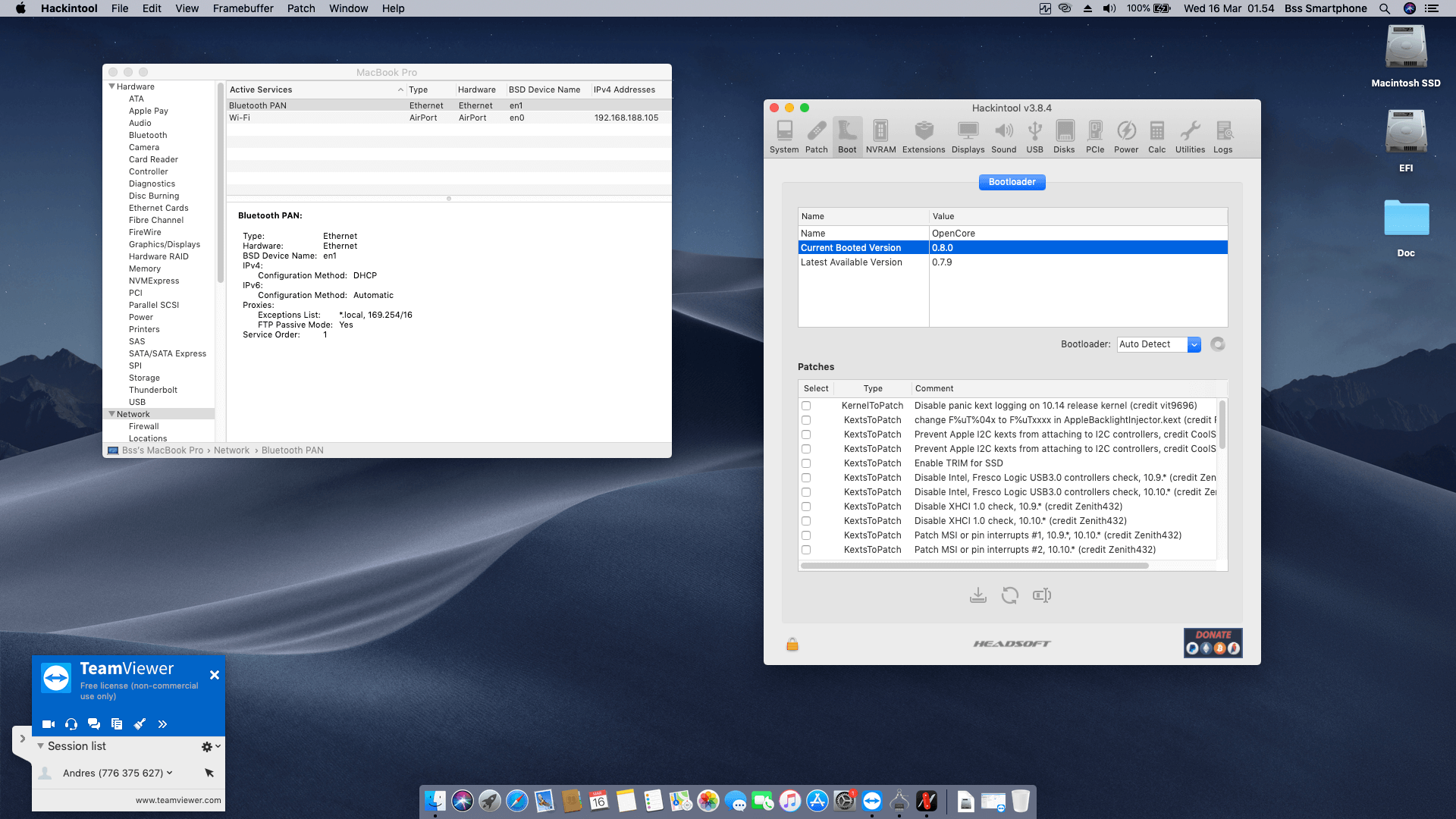1456x819 pixels.
Task: Expand more TeamViewer toolbar actions
Action: click(162, 724)
